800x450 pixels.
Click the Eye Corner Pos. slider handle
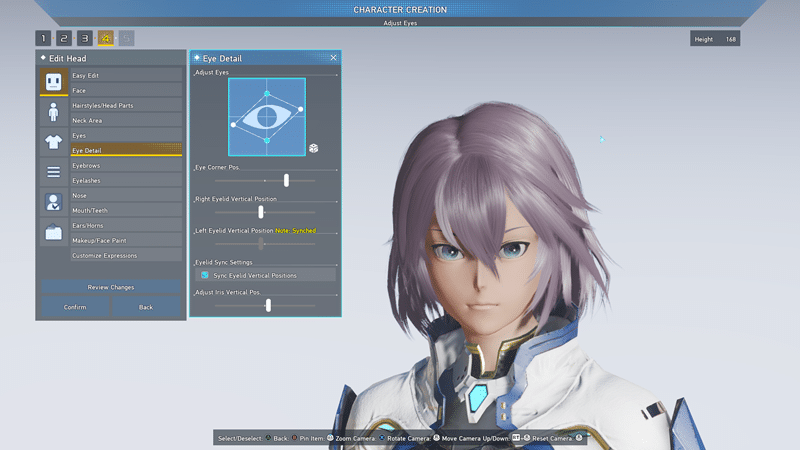(286, 180)
